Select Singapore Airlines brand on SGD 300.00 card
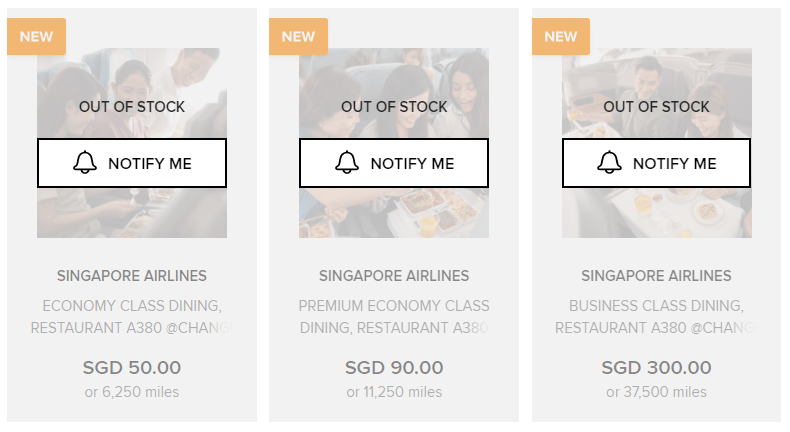Viewport: 790px width, 432px height. (657, 275)
